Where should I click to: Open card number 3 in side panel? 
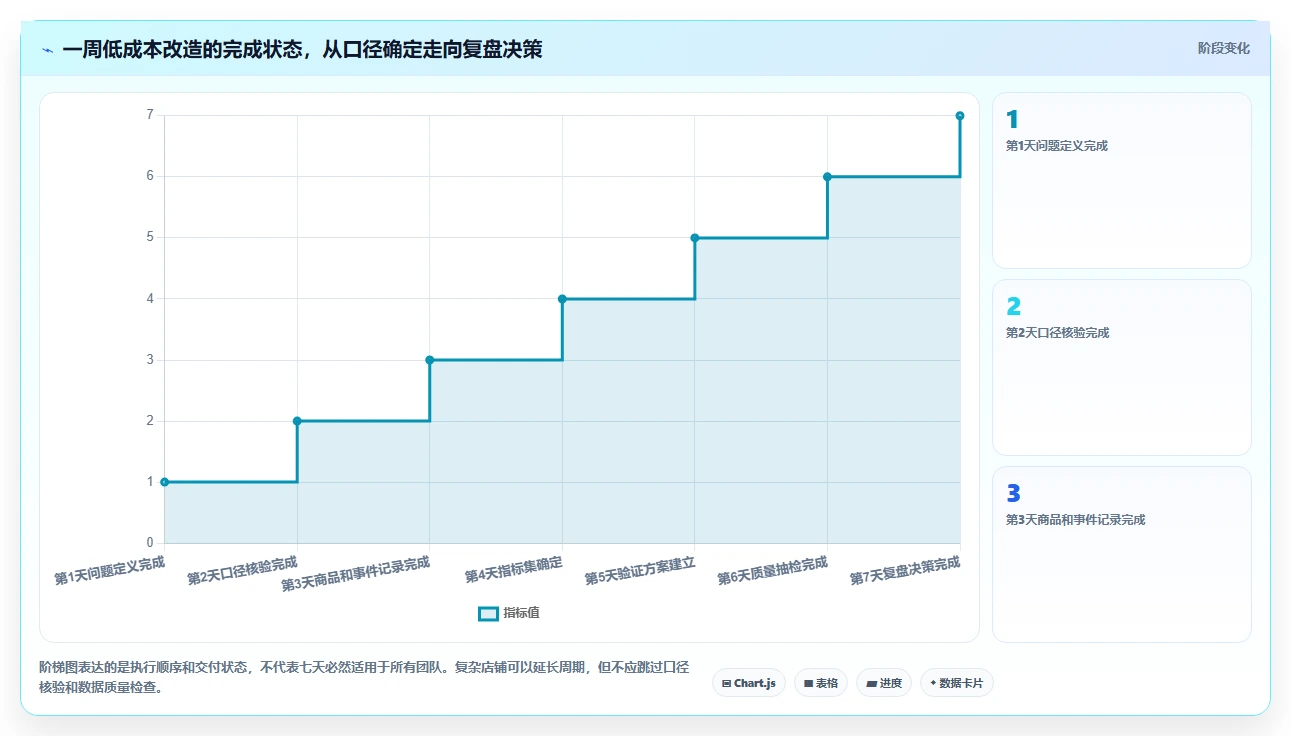click(1121, 555)
